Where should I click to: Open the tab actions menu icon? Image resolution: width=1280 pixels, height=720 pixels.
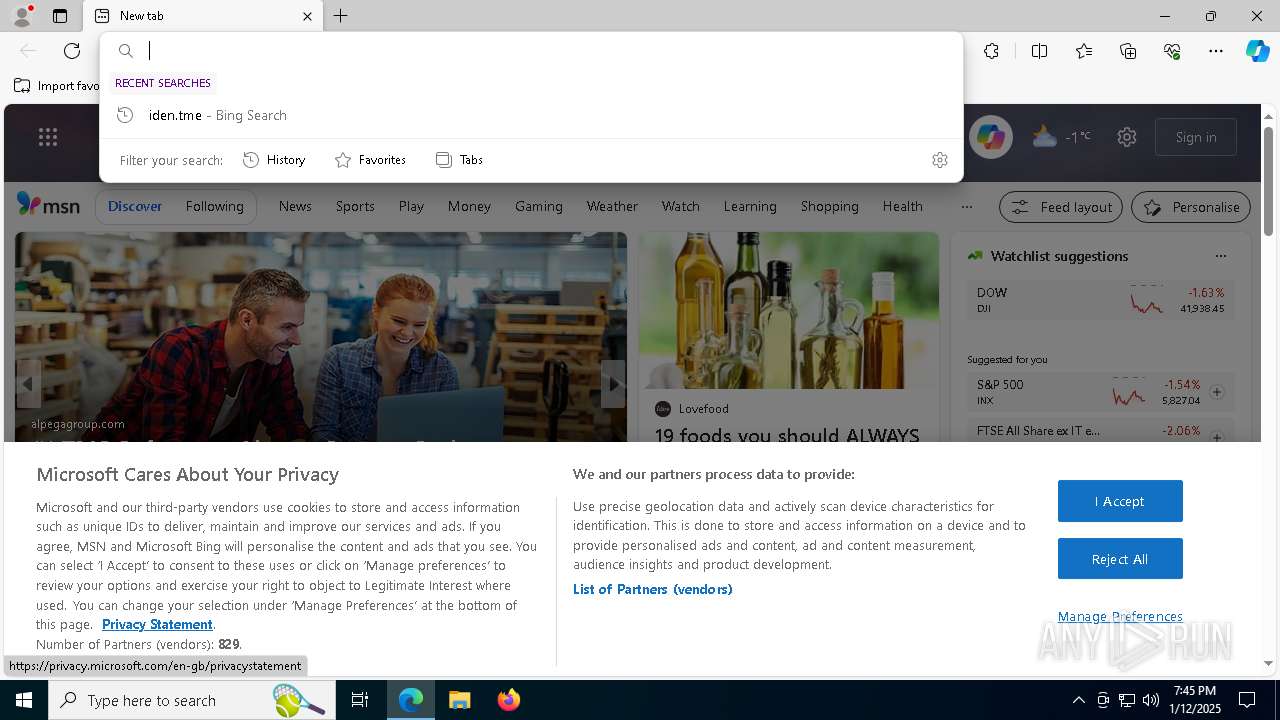pos(60,16)
